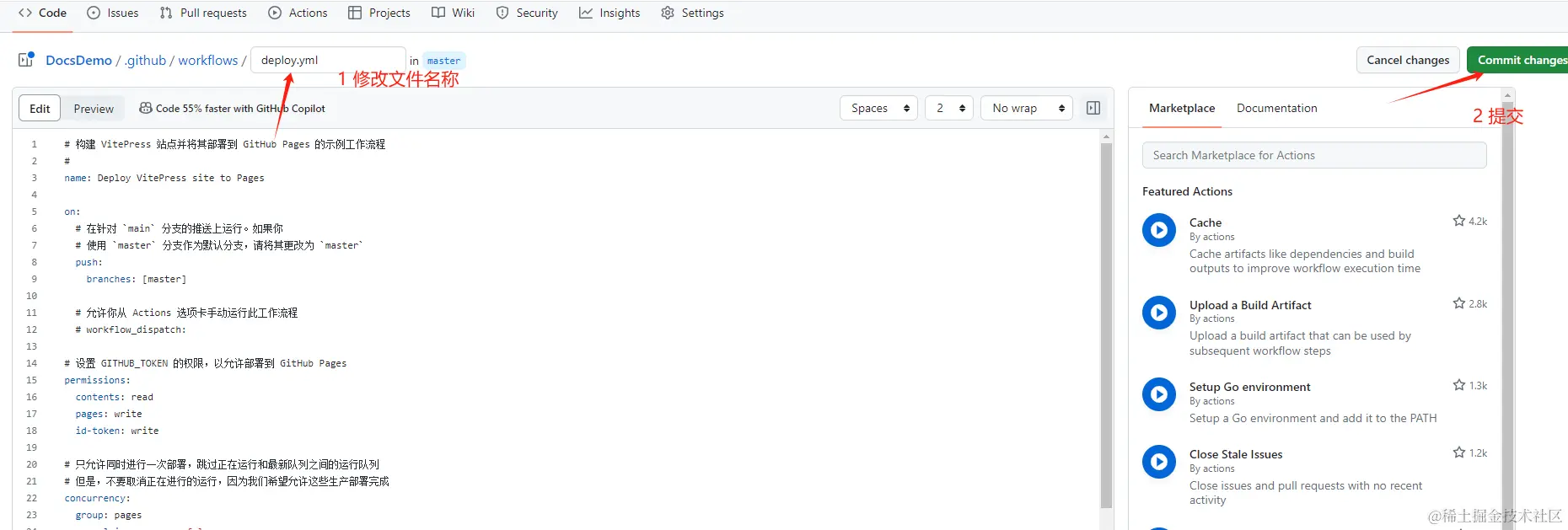Image resolution: width=1568 pixels, height=530 pixels.
Task: Click the 'permissions:' line
Action: (x=97, y=380)
